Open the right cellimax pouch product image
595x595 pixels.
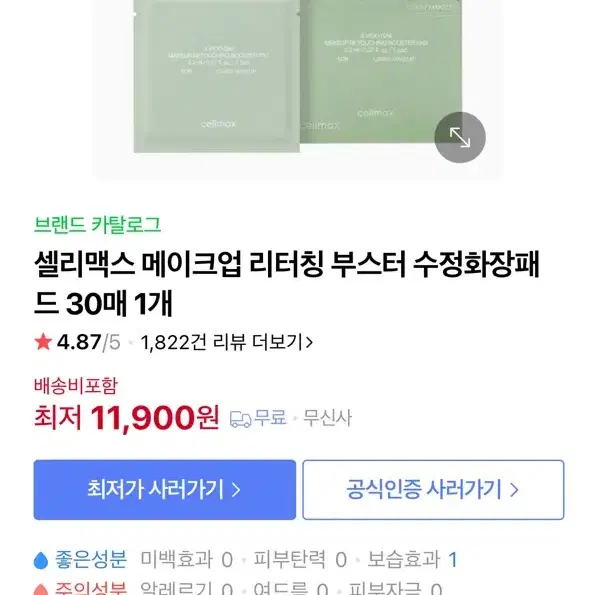tap(381, 71)
